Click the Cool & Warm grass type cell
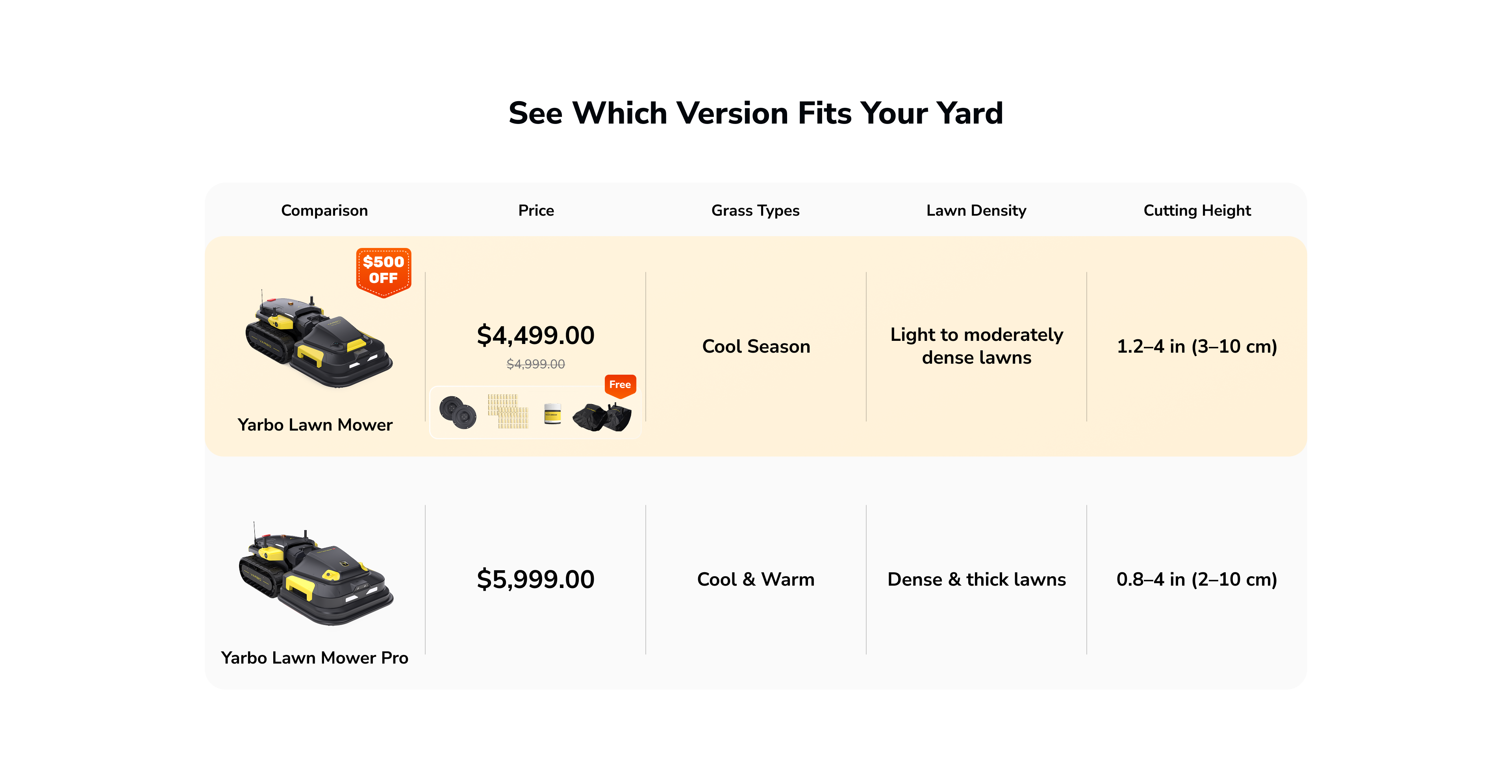1512x784 pixels. [756, 580]
